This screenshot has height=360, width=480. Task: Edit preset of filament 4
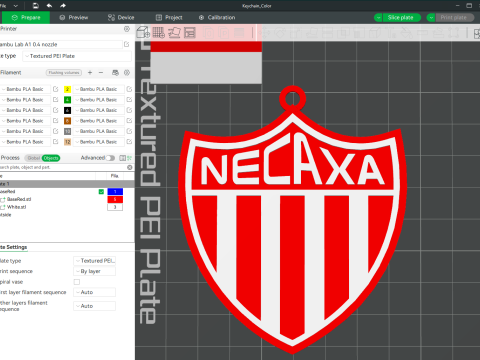129,100
